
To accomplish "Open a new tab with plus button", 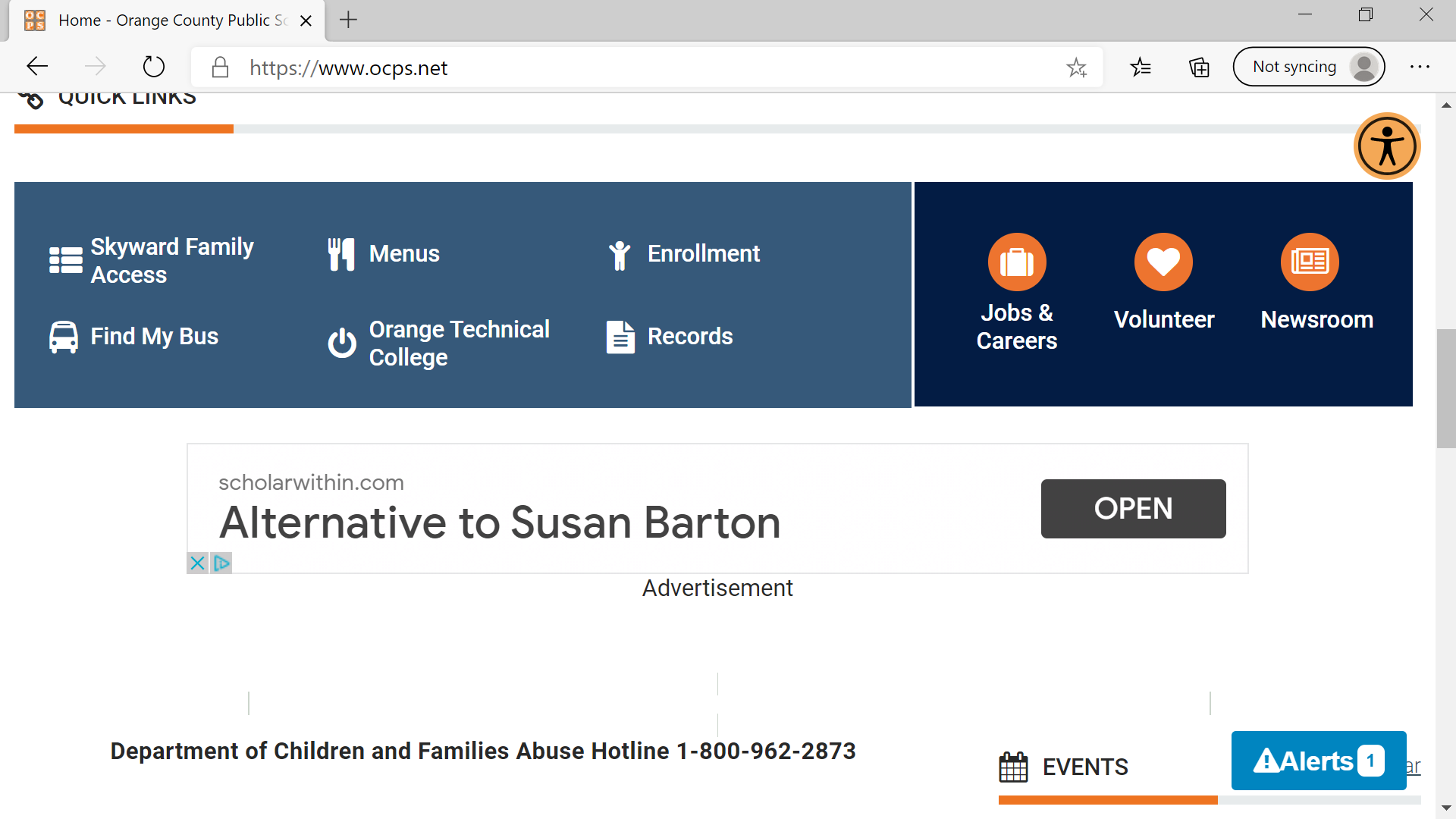I will [x=348, y=20].
